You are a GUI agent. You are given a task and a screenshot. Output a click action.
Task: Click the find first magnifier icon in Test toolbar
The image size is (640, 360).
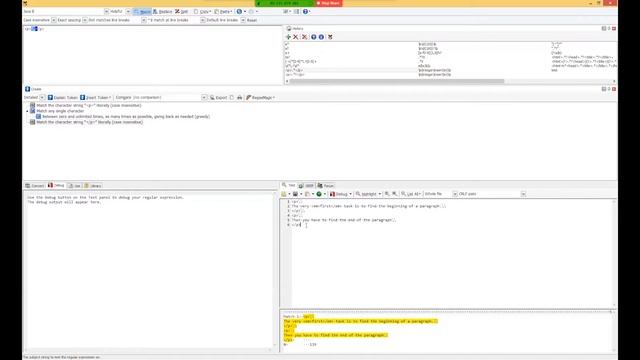[x=387, y=194]
